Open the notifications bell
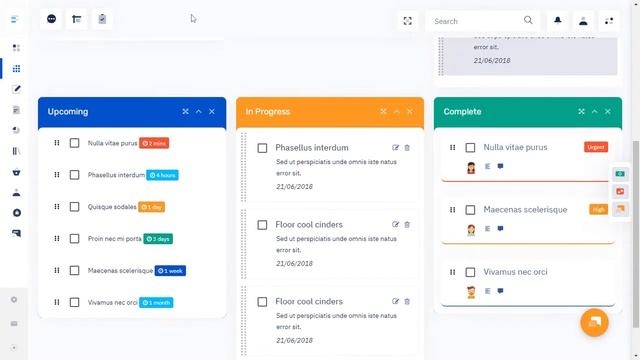640x360 pixels. coord(558,20)
